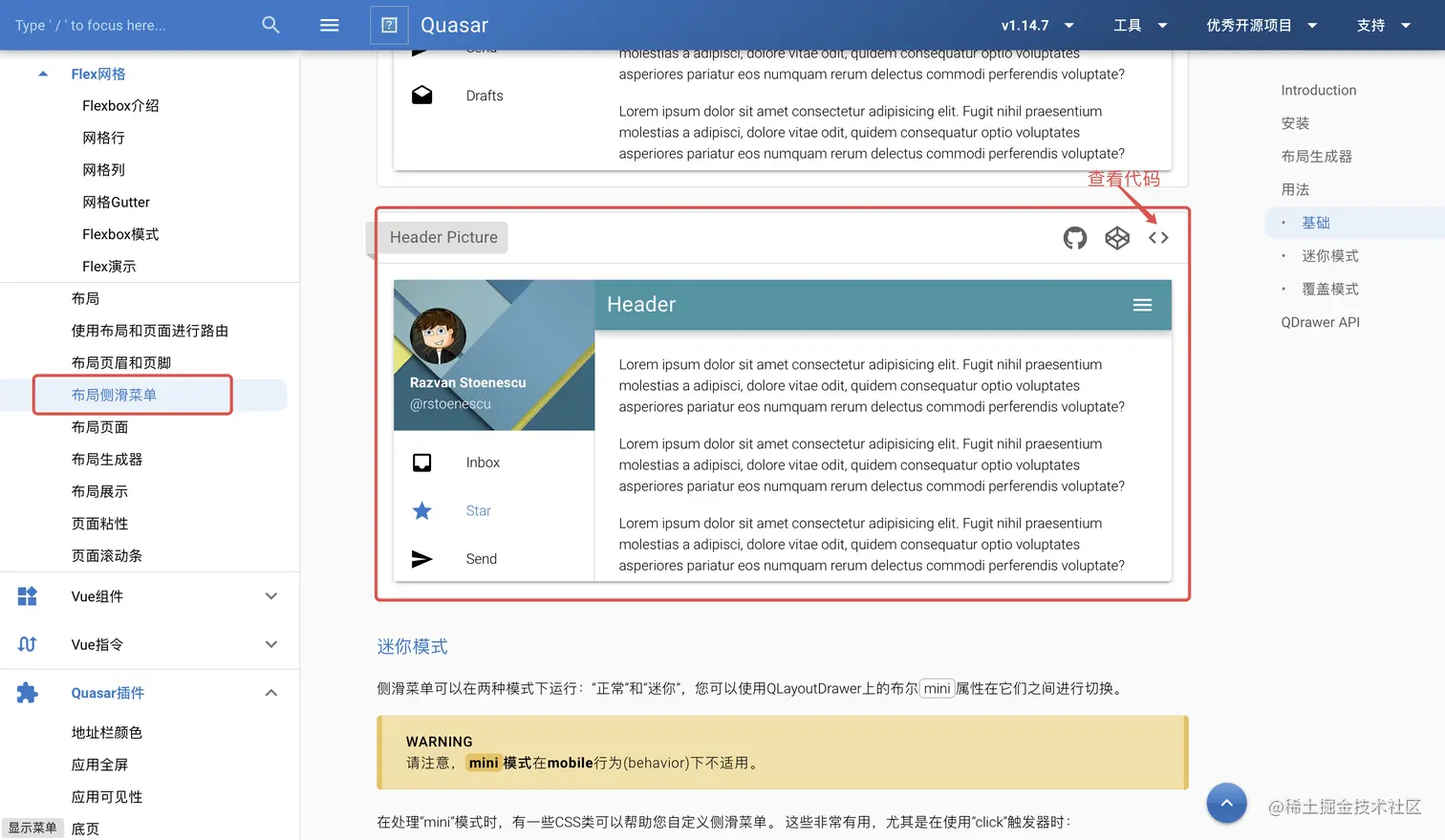The image size is (1445, 840).
Task: Jump to 安装 in table of contents
Action: (1295, 123)
